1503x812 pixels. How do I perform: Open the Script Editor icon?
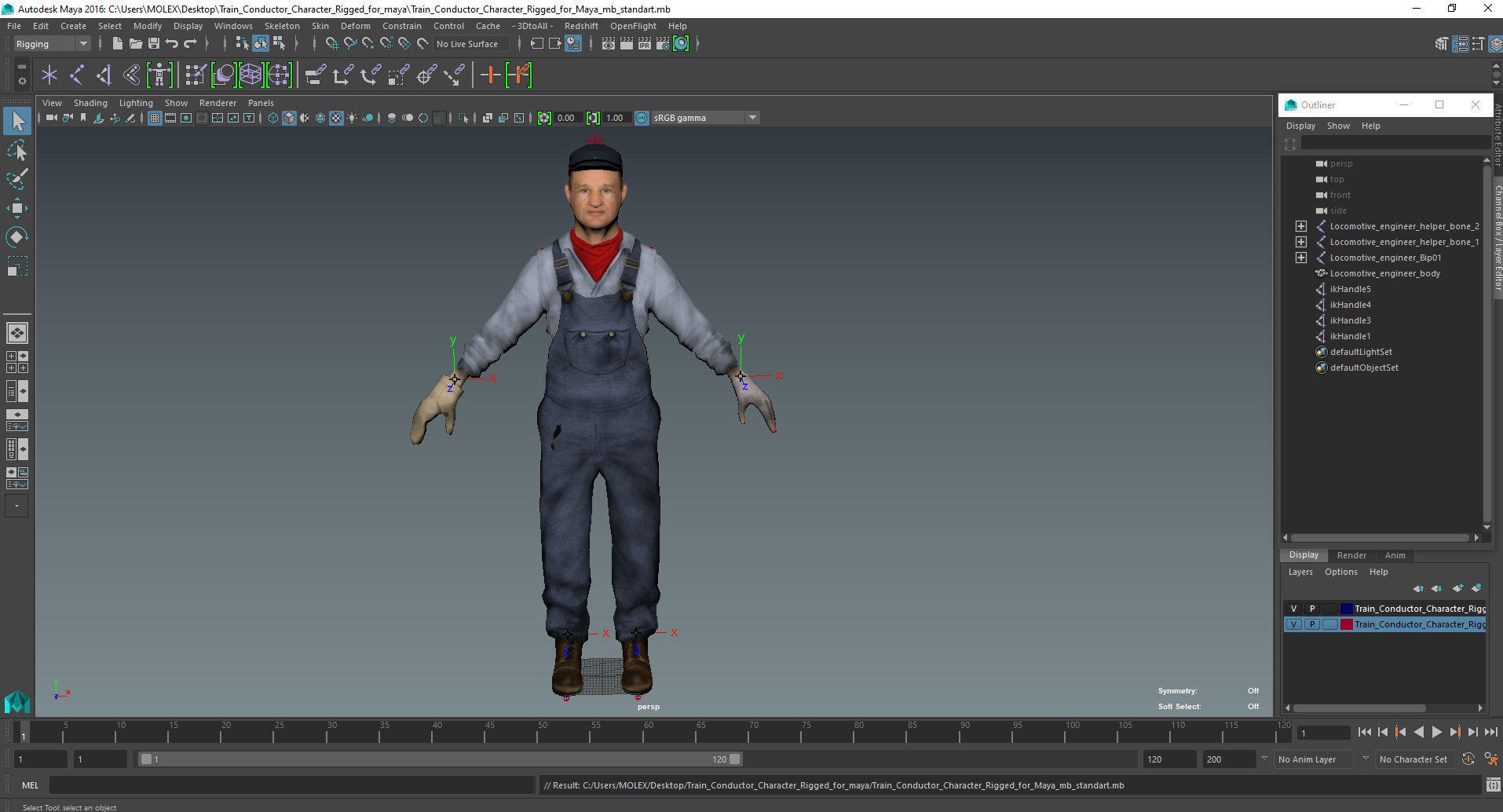point(1493,785)
